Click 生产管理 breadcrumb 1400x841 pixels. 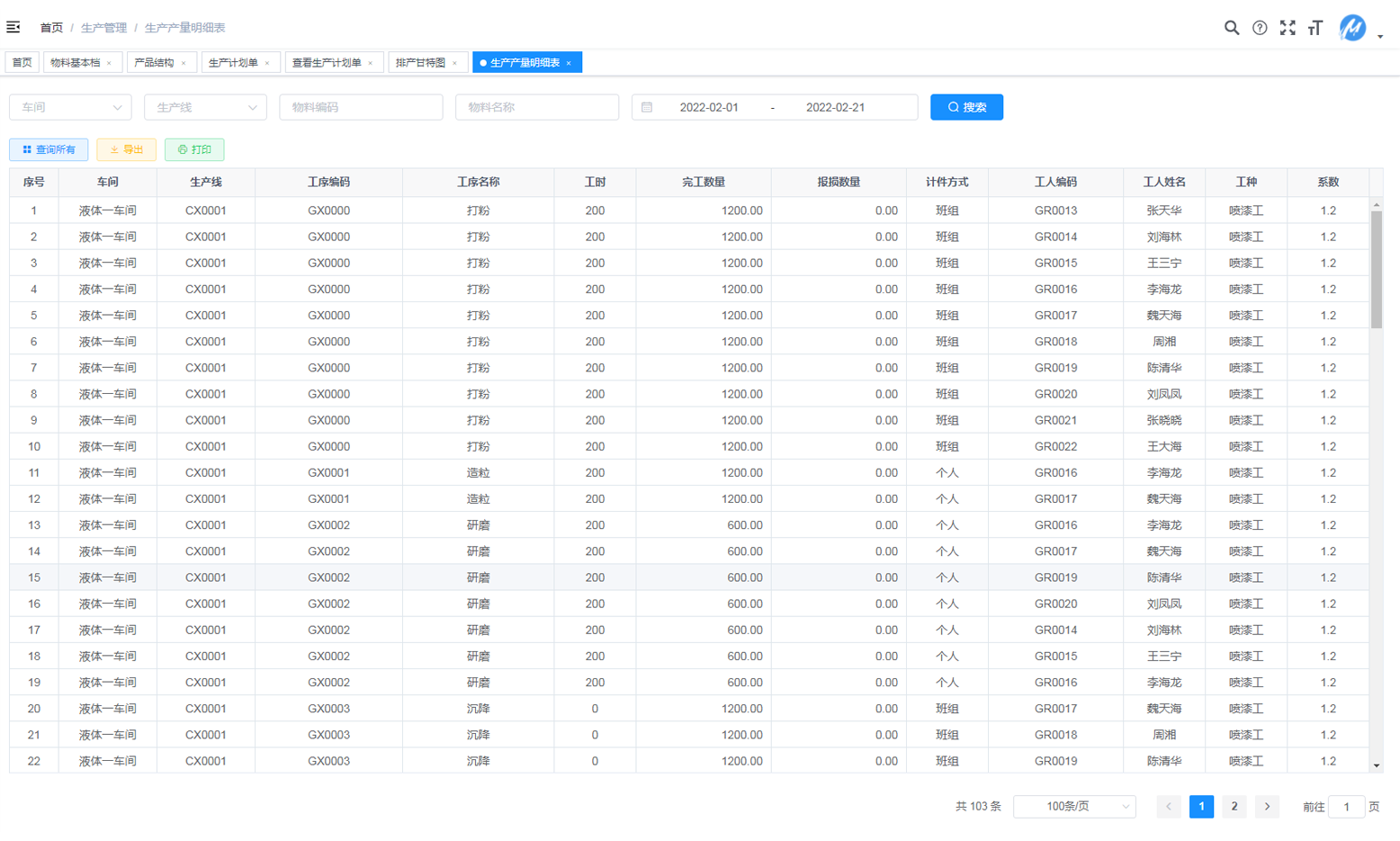point(104,28)
